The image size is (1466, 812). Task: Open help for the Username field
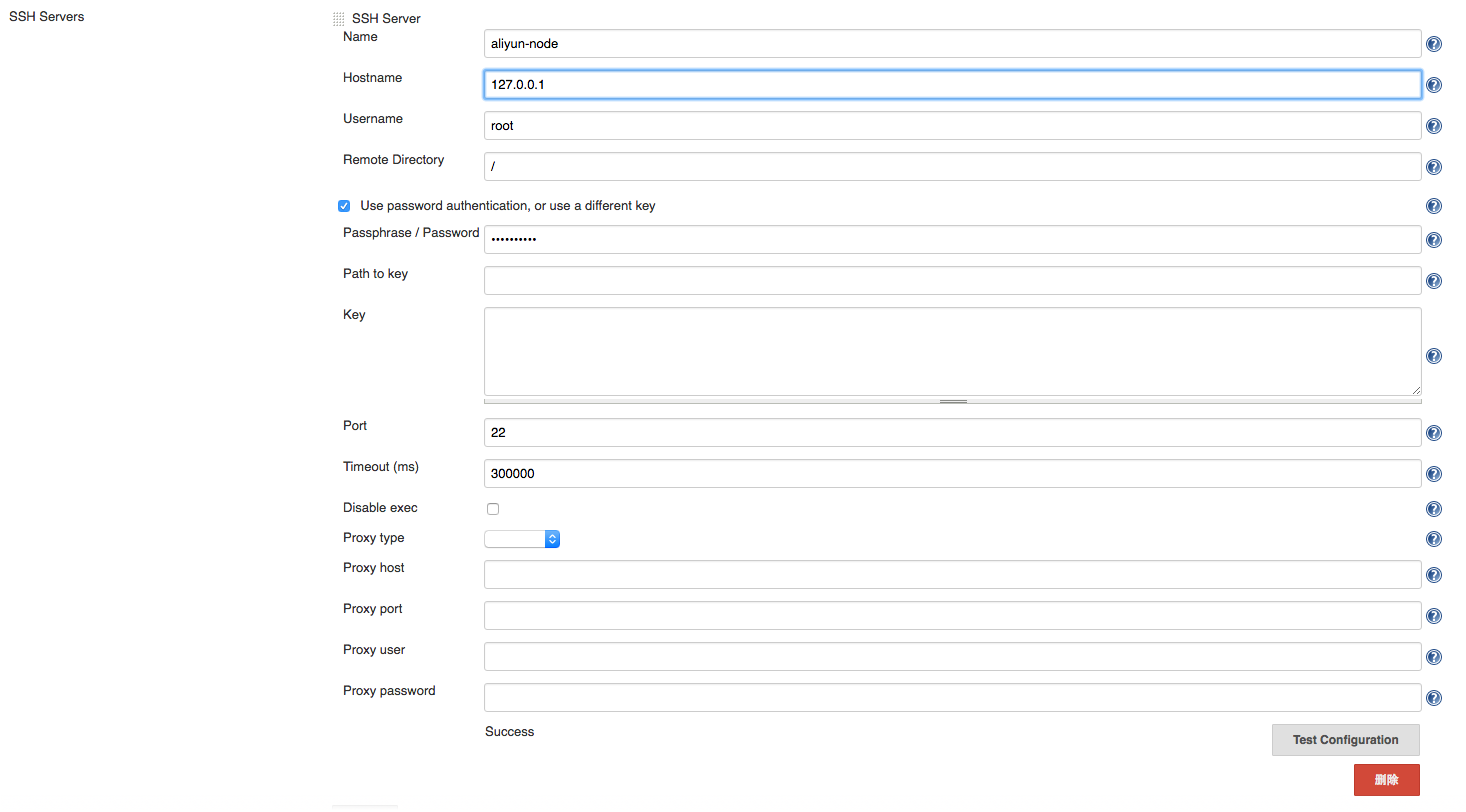pos(1433,126)
